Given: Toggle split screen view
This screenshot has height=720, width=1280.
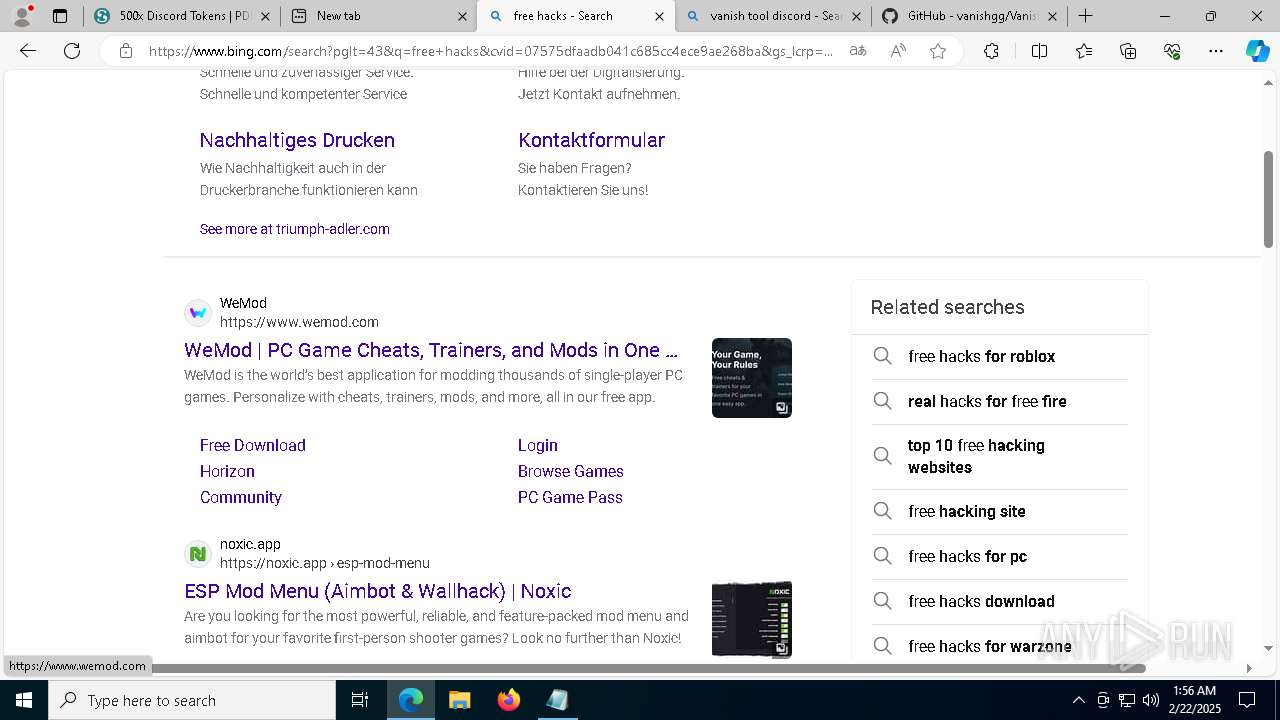Looking at the screenshot, I should coord(1039,51).
